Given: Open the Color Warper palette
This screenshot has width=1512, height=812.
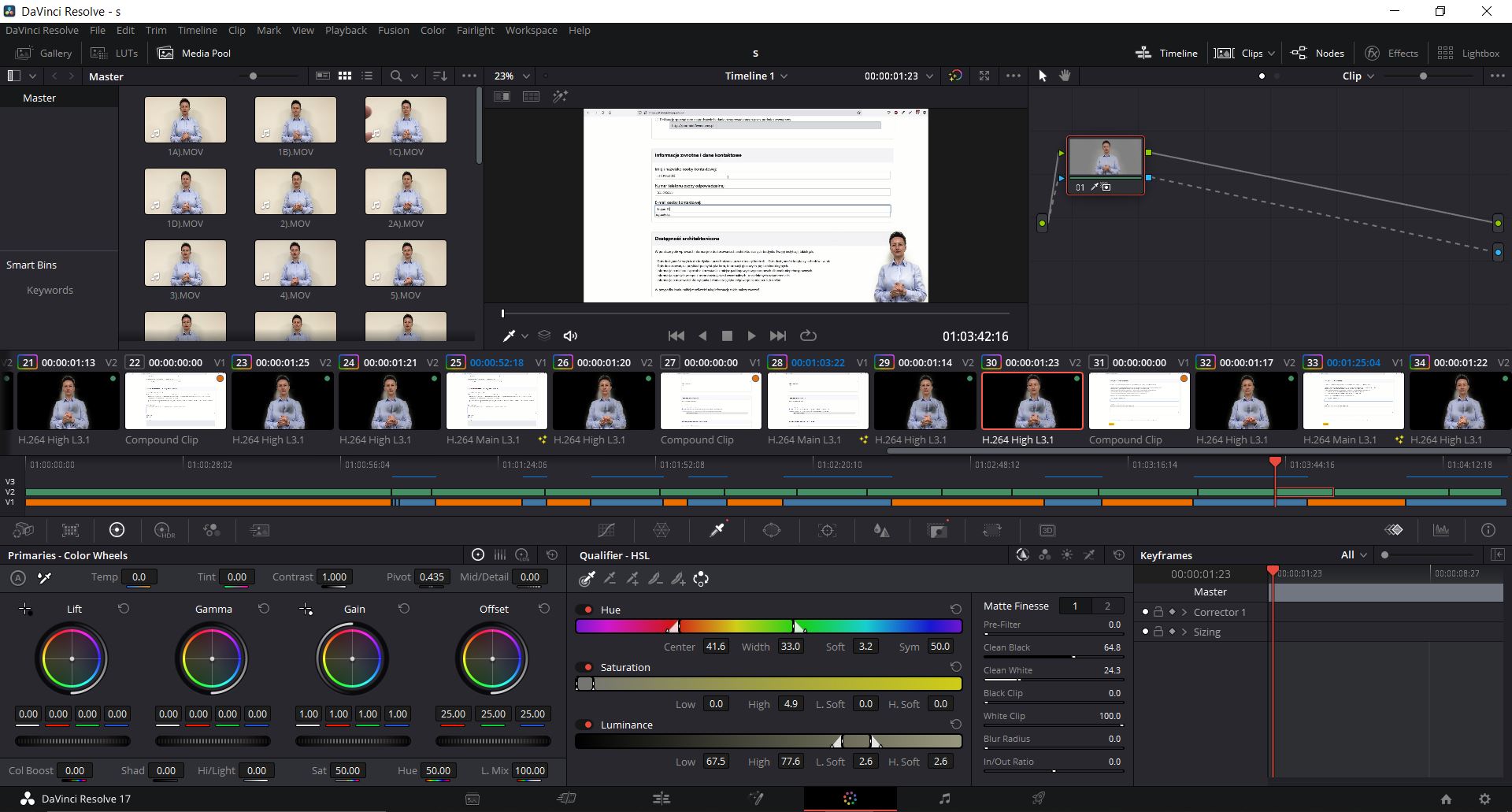Looking at the screenshot, I should click(x=661, y=530).
